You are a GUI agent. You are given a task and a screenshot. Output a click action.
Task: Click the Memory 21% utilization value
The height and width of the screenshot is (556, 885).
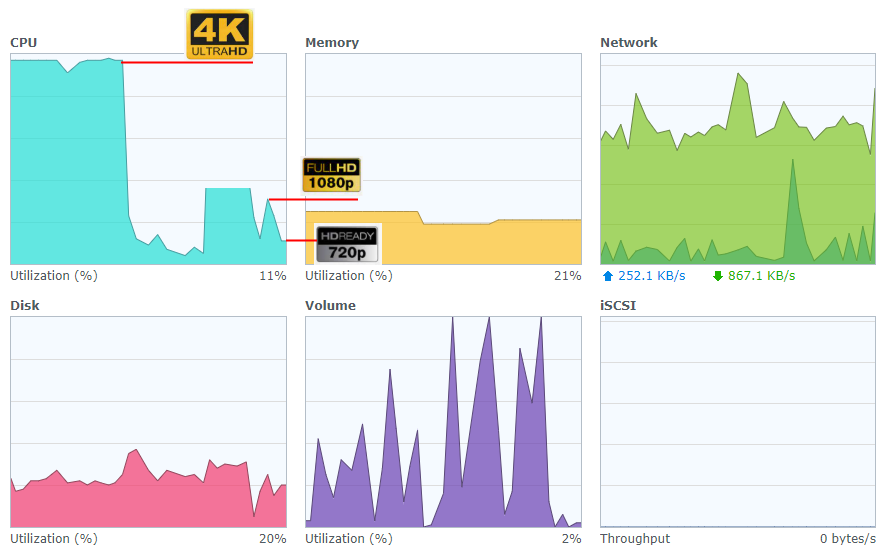pyautogui.click(x=567, y=276)
